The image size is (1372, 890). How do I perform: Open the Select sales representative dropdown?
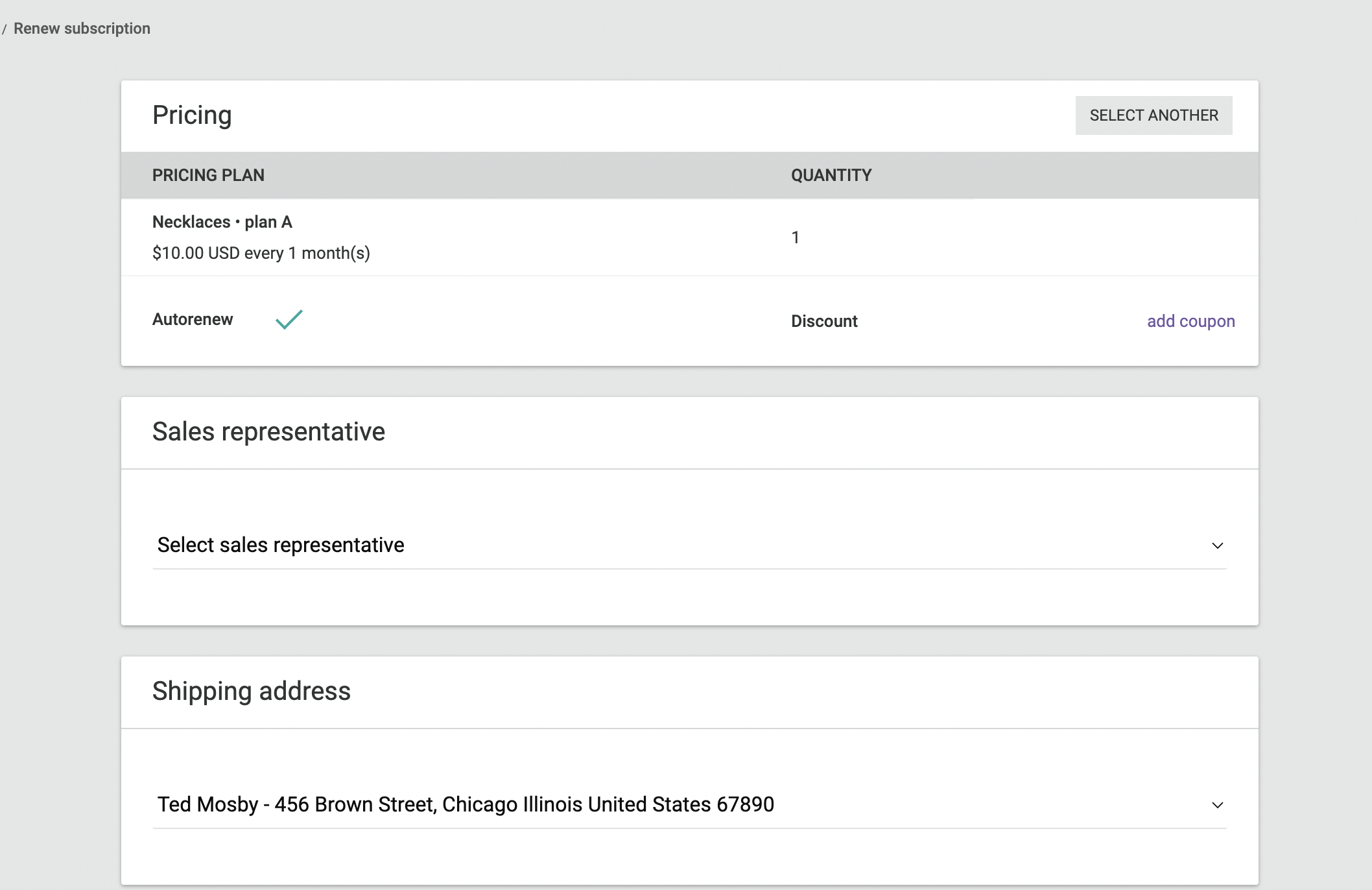(689, 546)
